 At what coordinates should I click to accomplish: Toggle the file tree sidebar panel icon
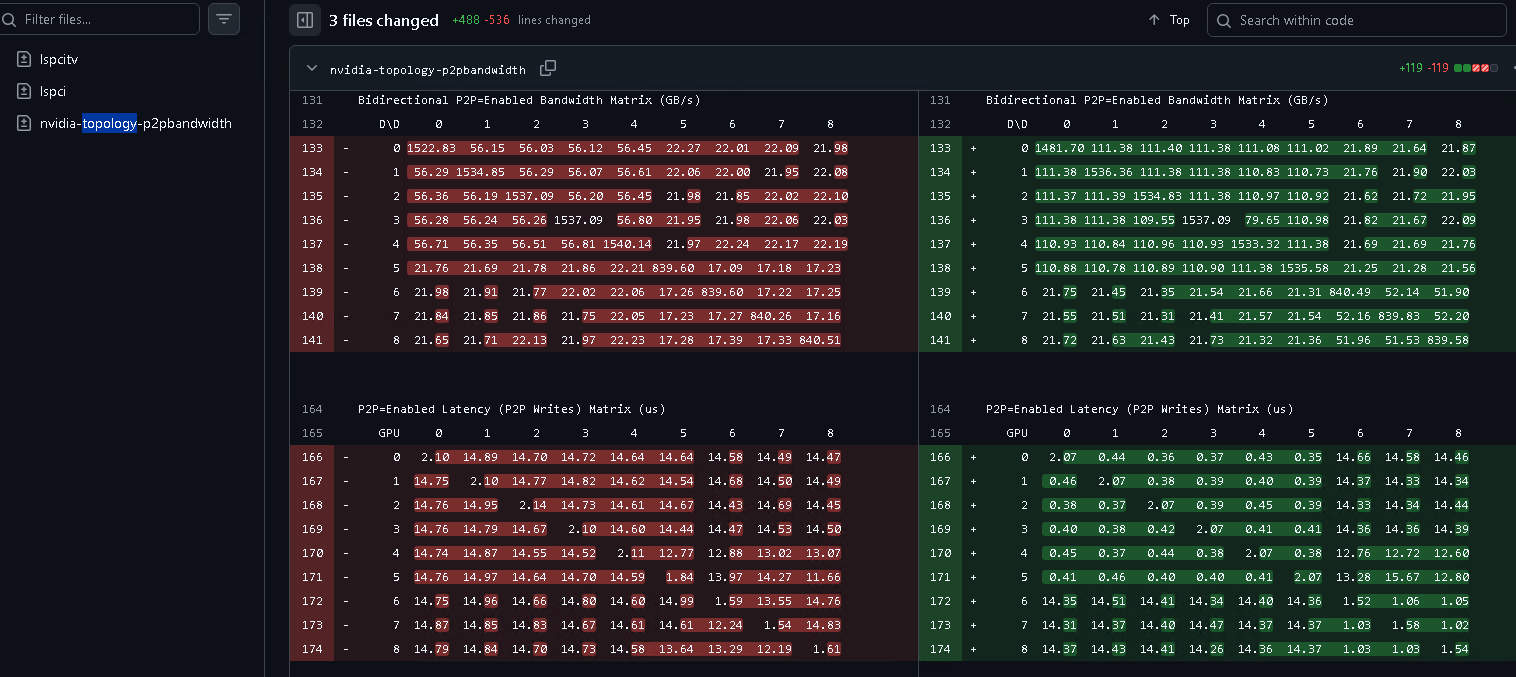[x=305, y=20]
